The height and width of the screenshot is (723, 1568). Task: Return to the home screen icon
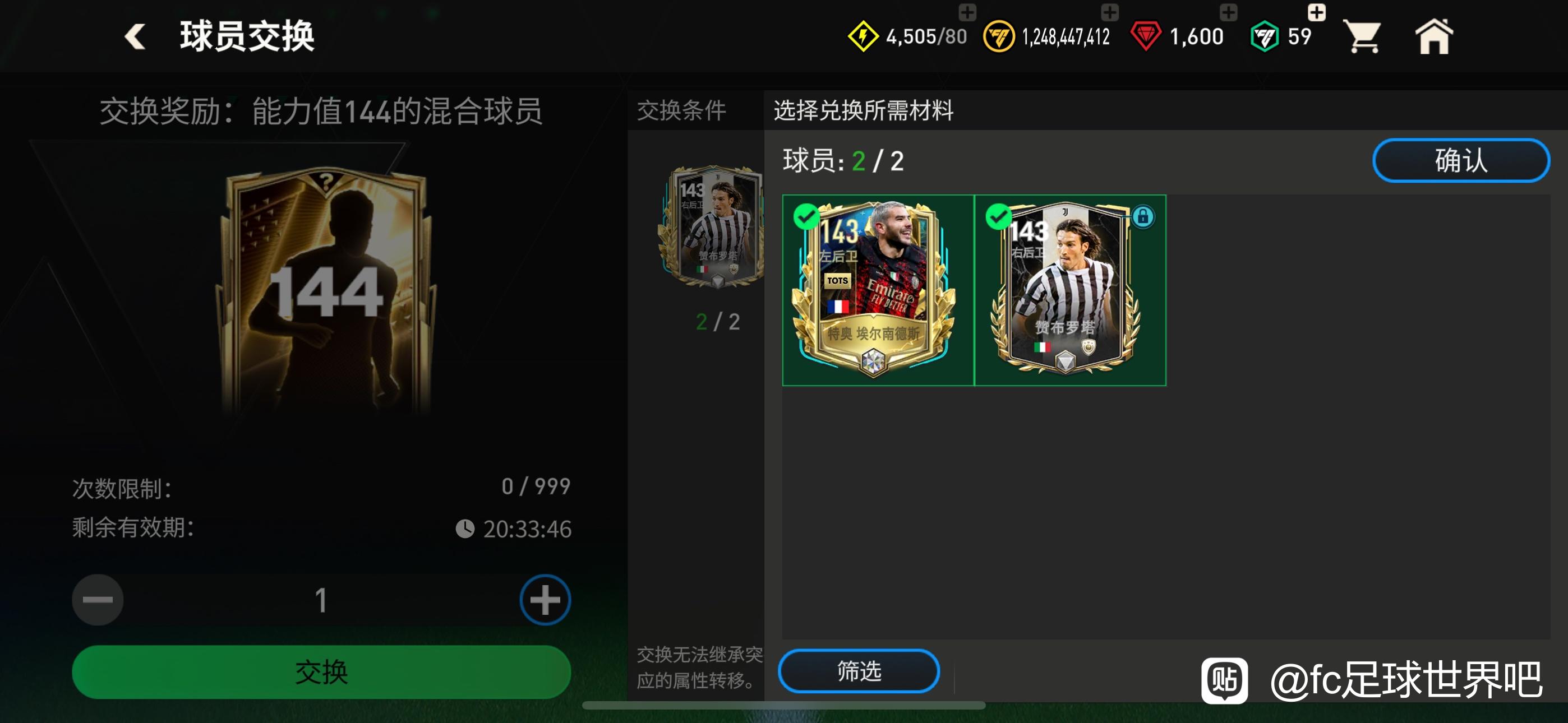click(x=1434, y=36)
